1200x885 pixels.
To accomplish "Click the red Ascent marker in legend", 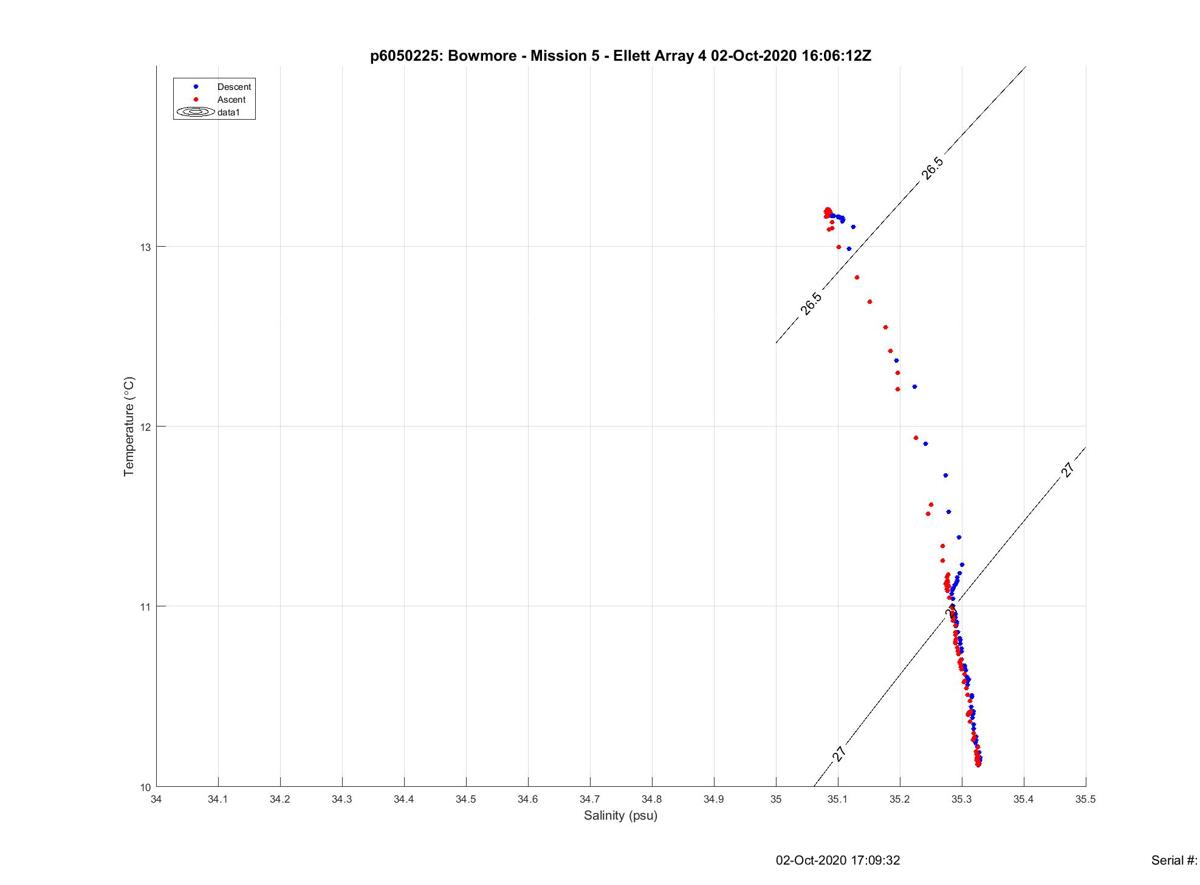I will tap(196, 100).
